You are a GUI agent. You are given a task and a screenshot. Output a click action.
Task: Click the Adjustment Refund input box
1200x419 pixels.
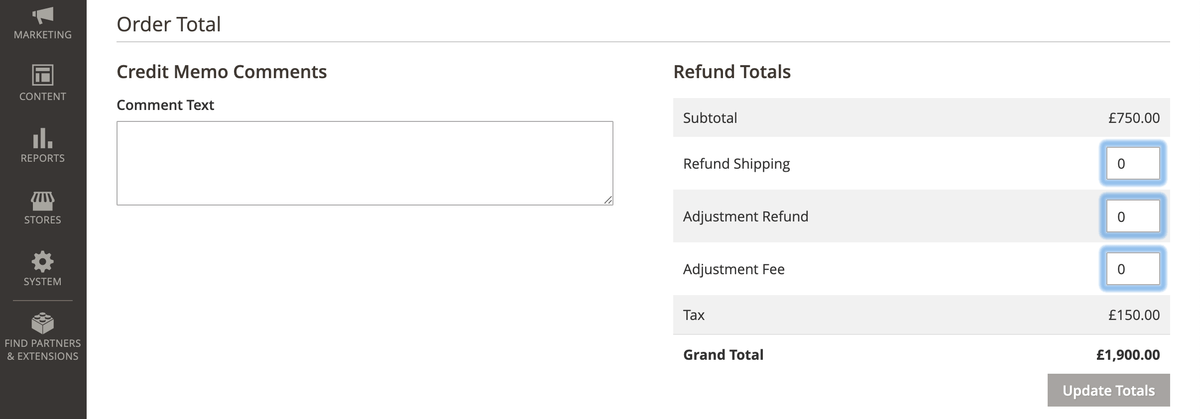pyautogui.click(x=1132, y=216)
